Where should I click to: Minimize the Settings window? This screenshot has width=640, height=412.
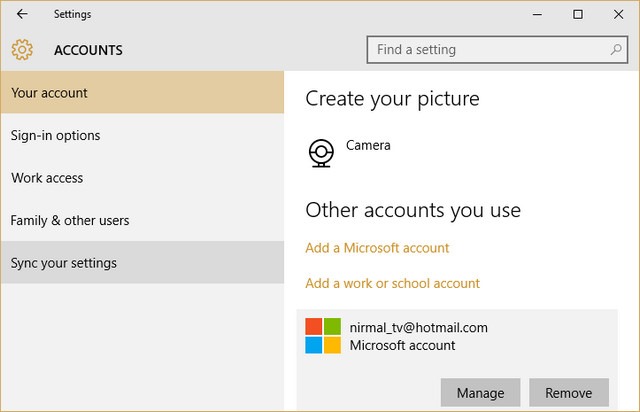tap(538, 14)
